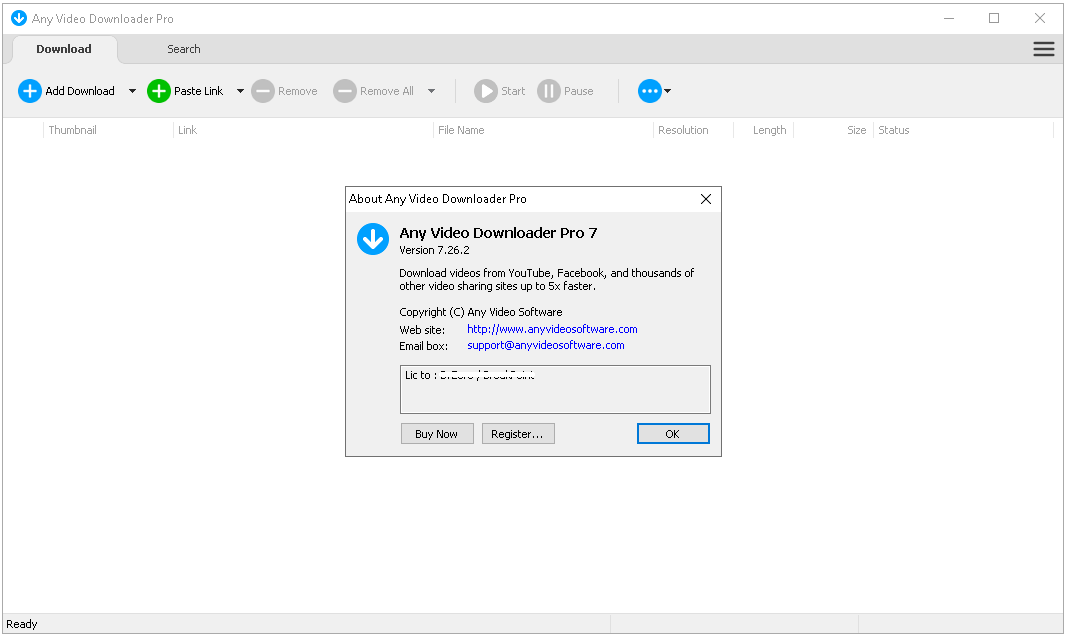Open the Paste Link dropdown arrow
Viewport: 1065px width, 635px height.
tap(240, 91)
